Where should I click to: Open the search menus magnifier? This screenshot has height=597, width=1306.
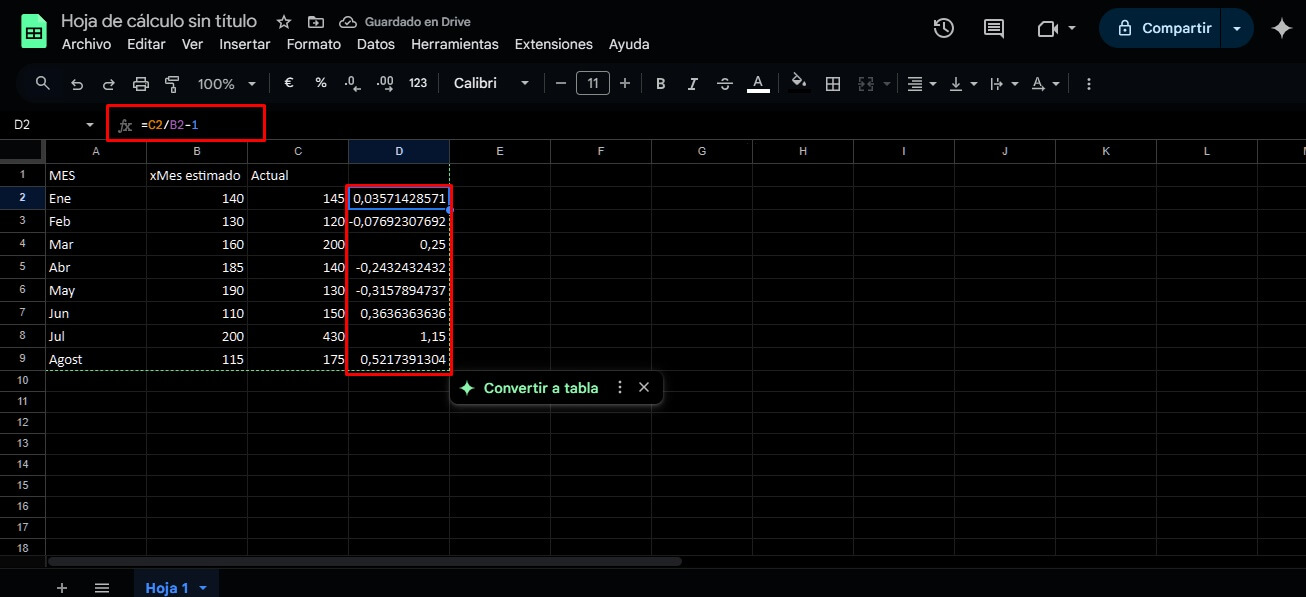(43, 84)
